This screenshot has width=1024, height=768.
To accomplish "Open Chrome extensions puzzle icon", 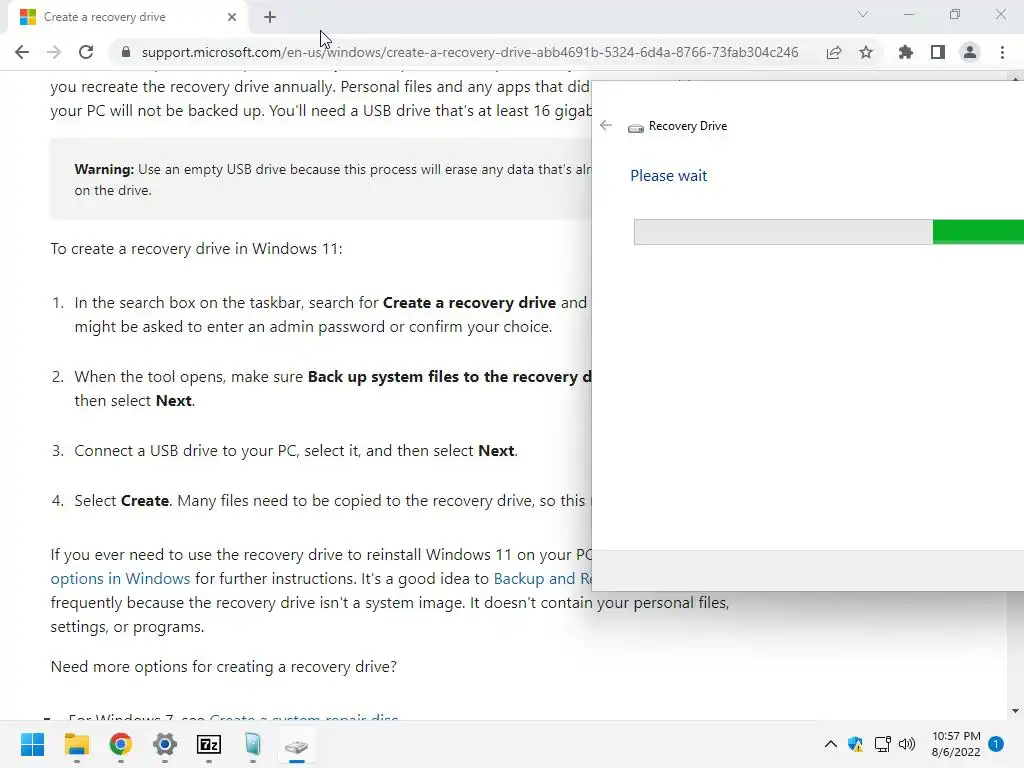I will pyautogui.click(x=906, y=52).
